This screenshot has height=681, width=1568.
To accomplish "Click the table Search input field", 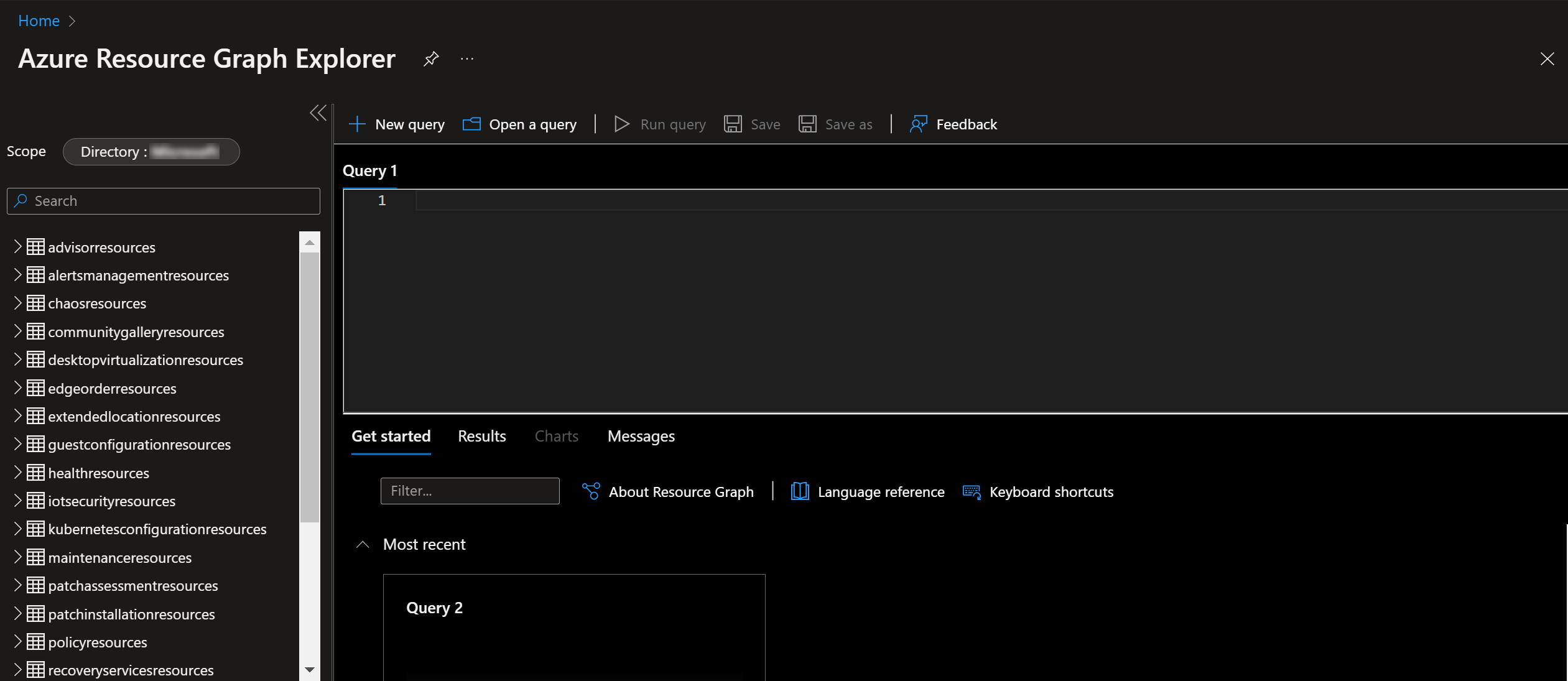I will [164, 201].
